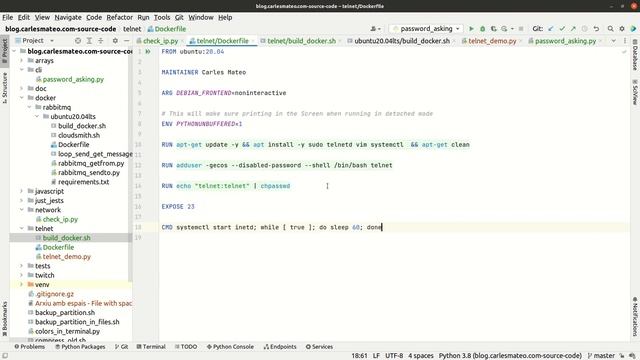
Task: Open the SciView side panel
Action: 635,92
